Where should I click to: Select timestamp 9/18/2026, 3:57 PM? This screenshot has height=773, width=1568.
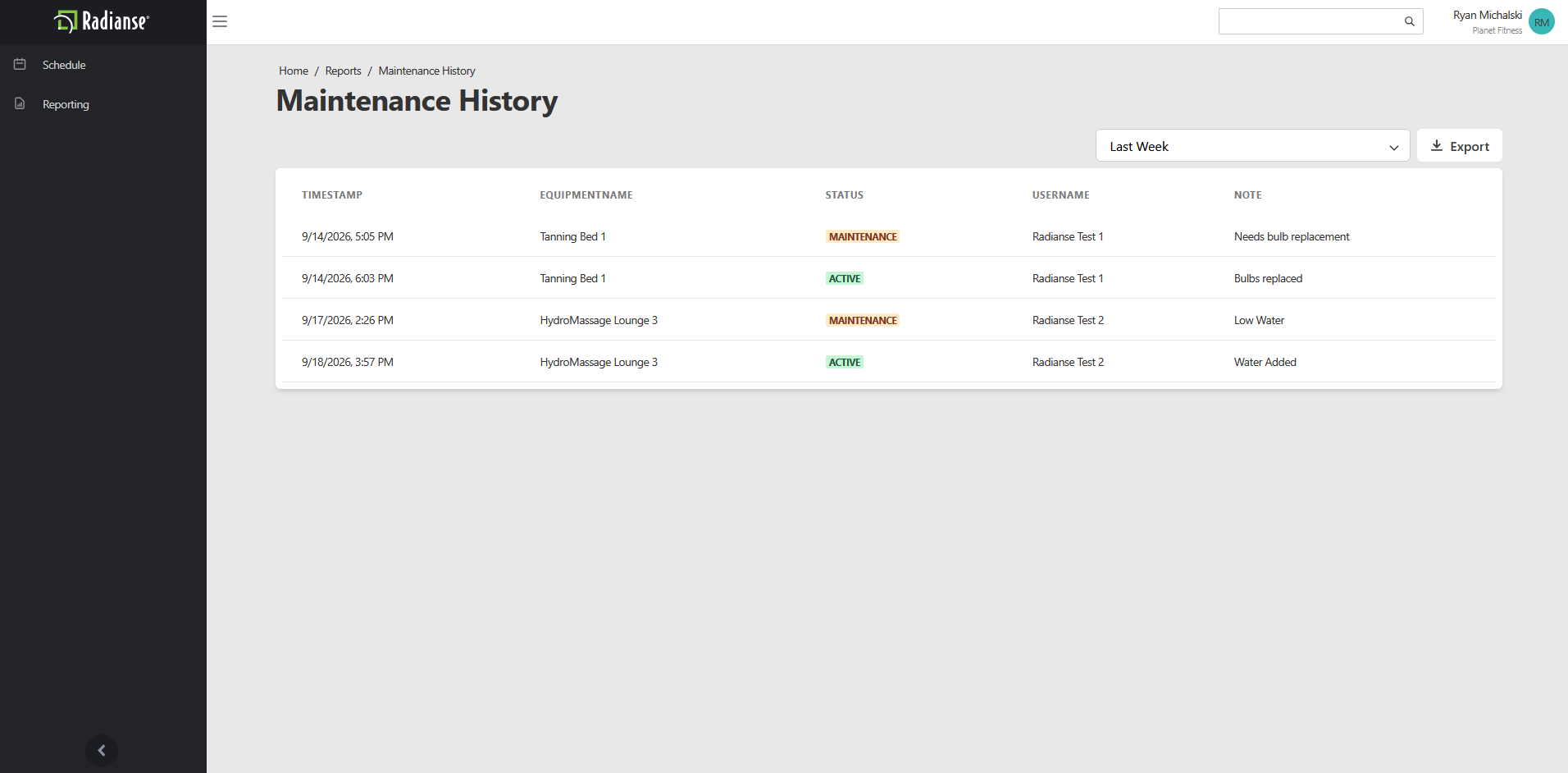pyautogui.click(x=348, y=362)
